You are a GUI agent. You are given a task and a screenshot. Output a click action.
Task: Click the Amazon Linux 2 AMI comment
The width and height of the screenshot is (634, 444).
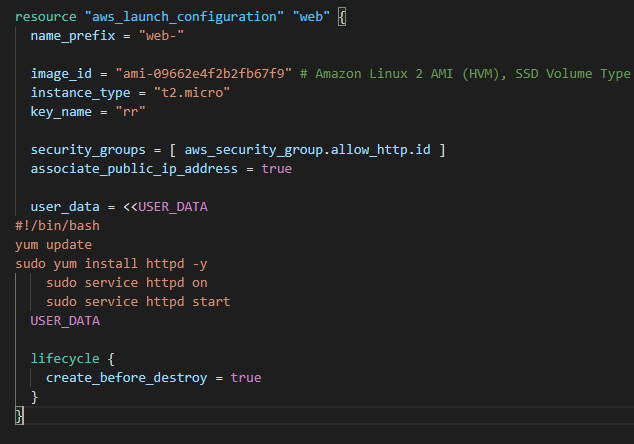click(465, 74)
